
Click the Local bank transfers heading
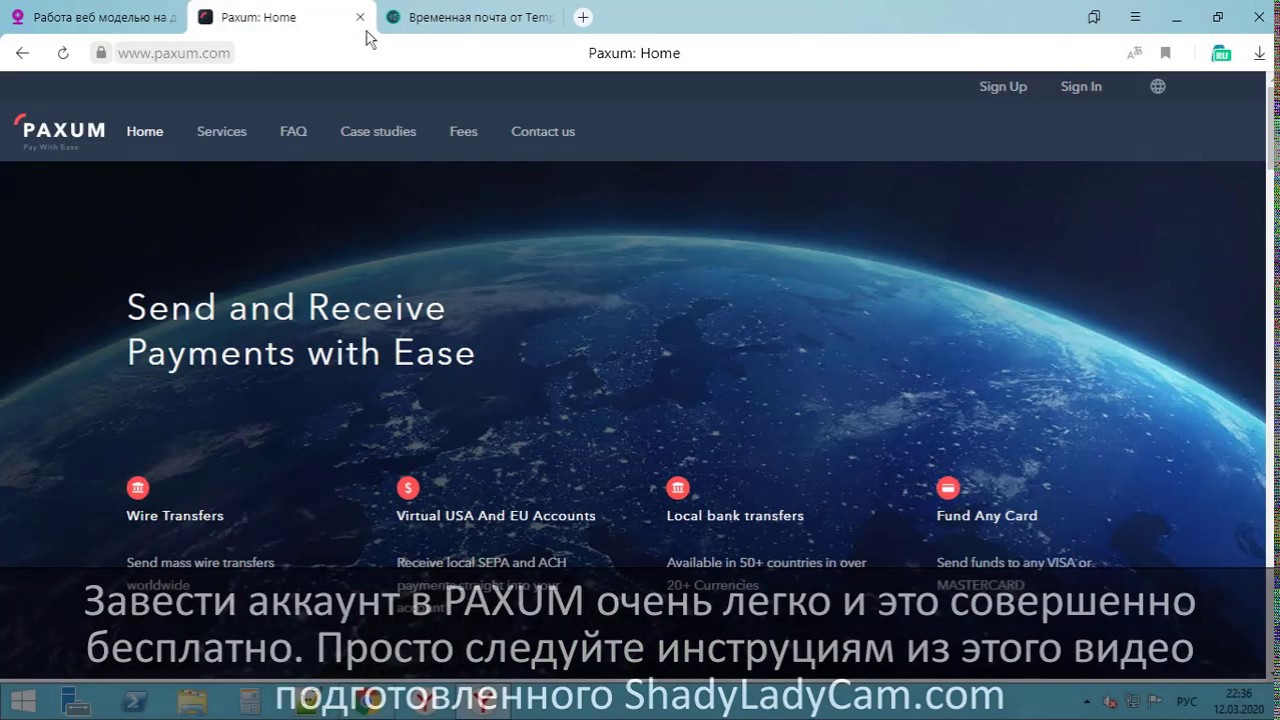[x=735, y=516]
